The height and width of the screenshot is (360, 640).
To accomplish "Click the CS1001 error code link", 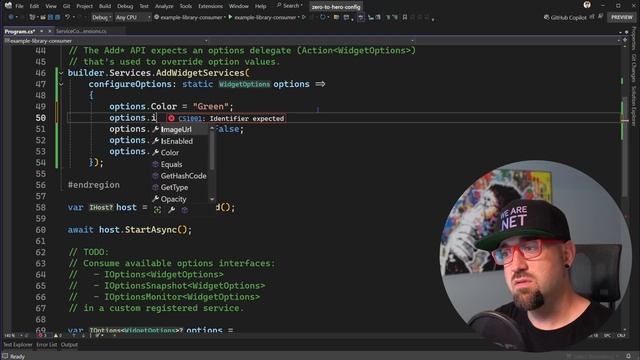I will point(190,118).
